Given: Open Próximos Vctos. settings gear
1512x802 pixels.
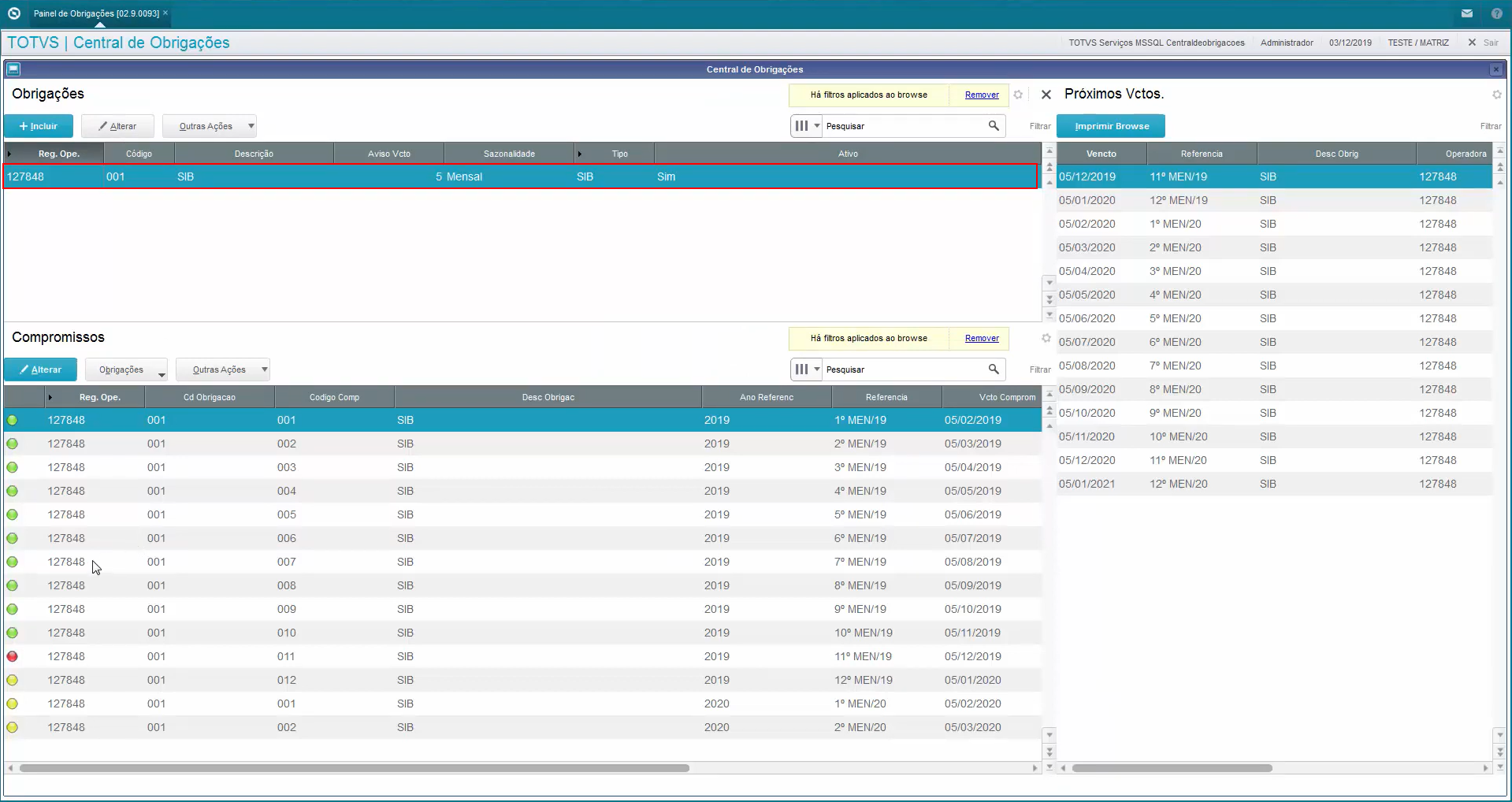Looking at the screenshot, I should pyautogui.click(x=1496, y=95).
